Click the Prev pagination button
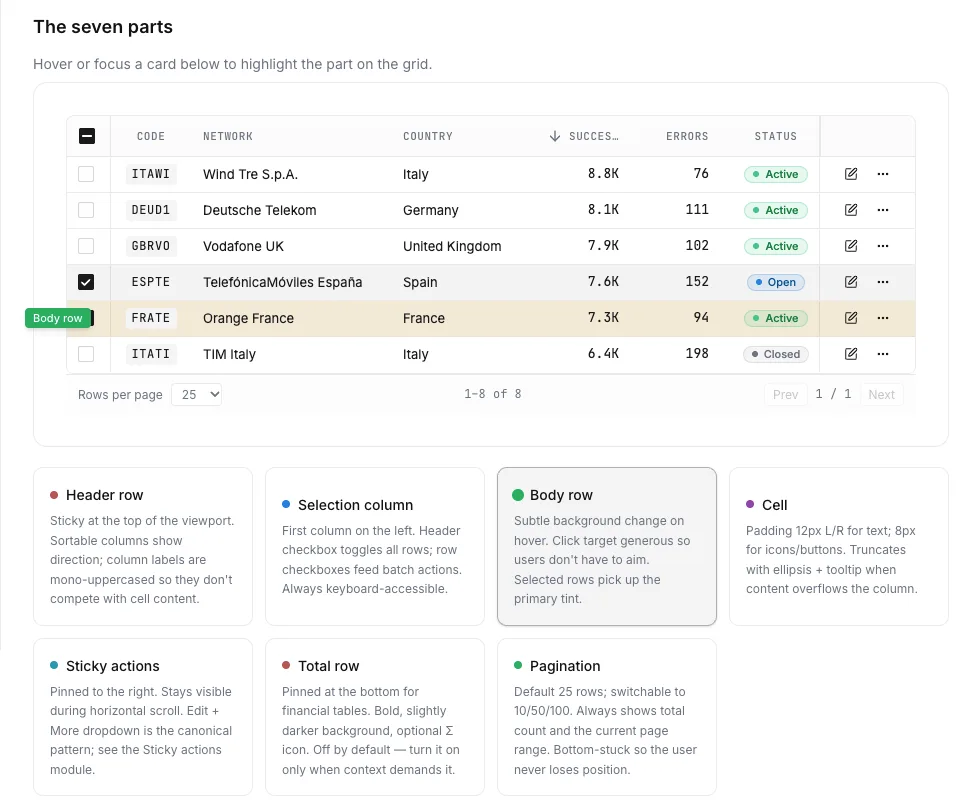The width and height of the screenshot is (970, 800). tap(786, 394)
